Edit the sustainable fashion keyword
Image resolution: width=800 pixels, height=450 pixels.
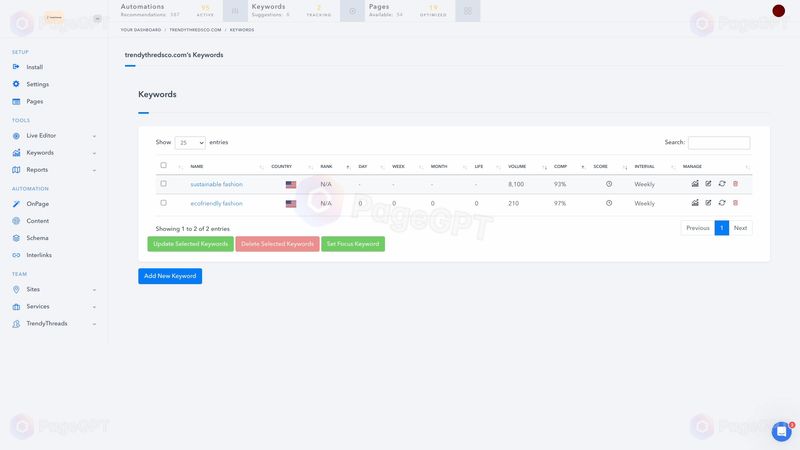(x=708, y=184)
